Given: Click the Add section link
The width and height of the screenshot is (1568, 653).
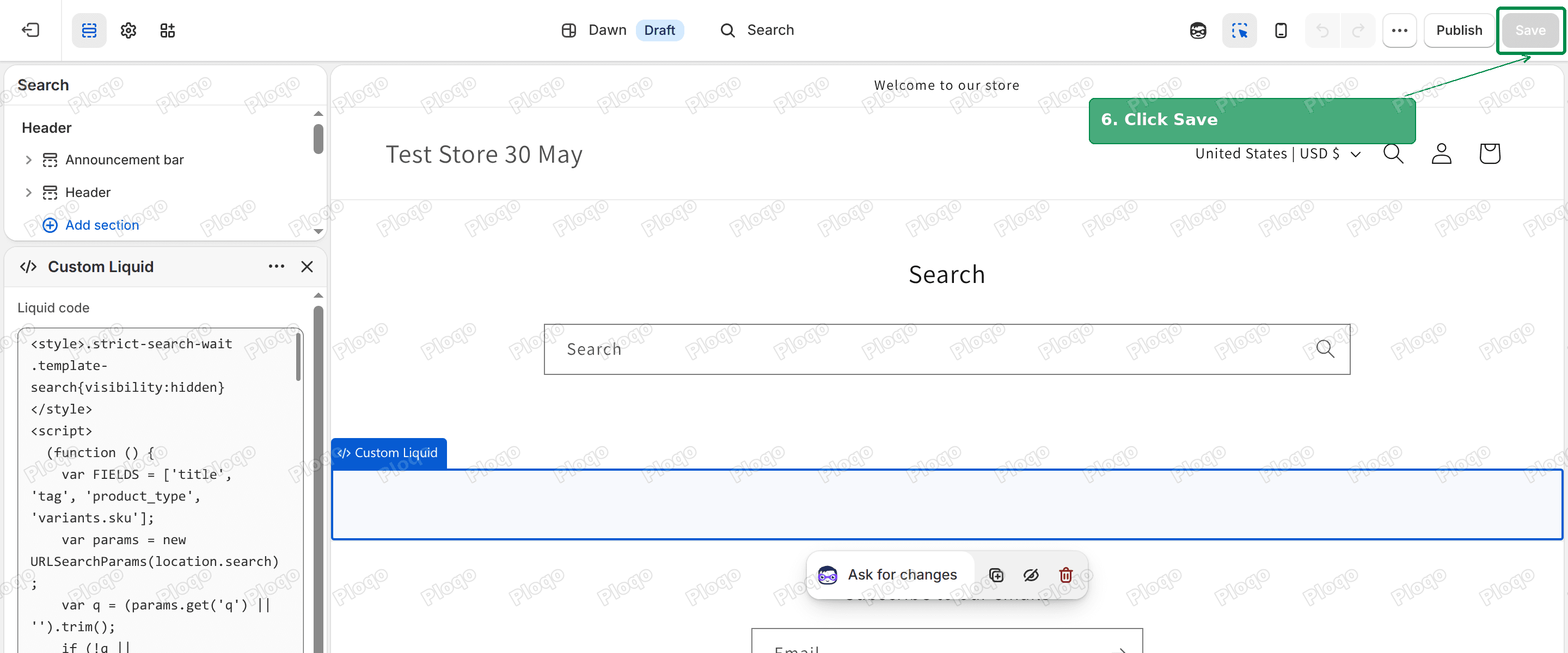Looking at the screenshot, I should 102,225.
